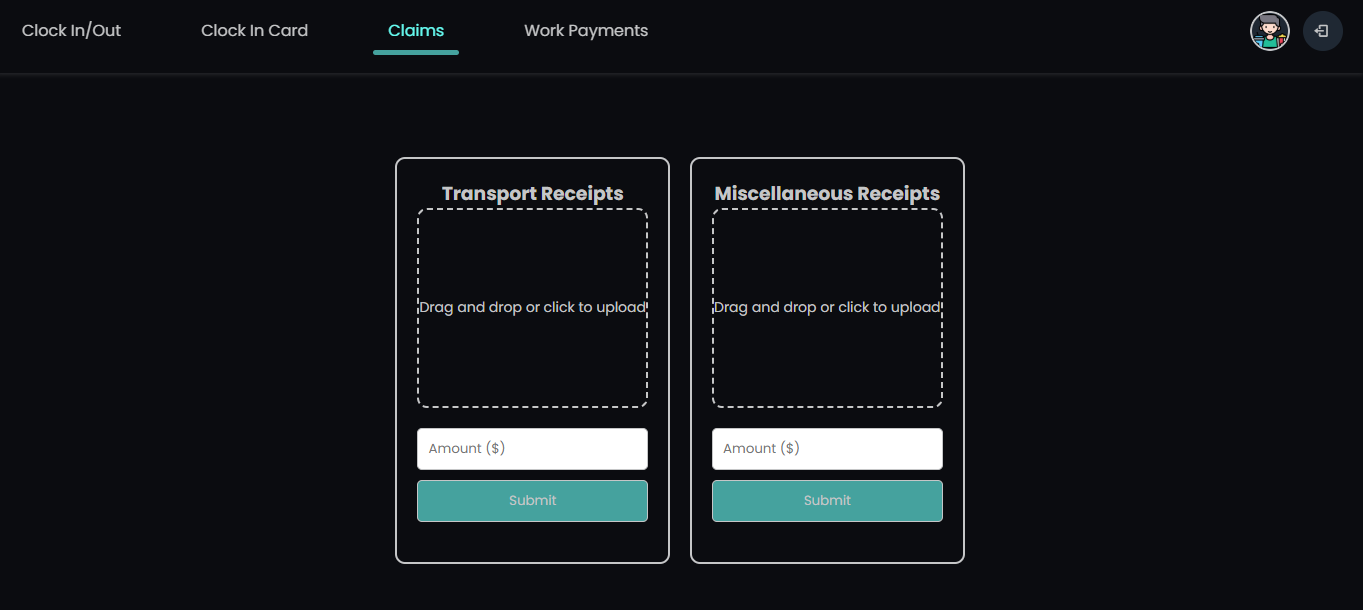Image resolution: width=1363 pixels, height=610 pixels.
Task: Click Drag and drop text under Transport Receipts
Action: click(x=532, y=307)
